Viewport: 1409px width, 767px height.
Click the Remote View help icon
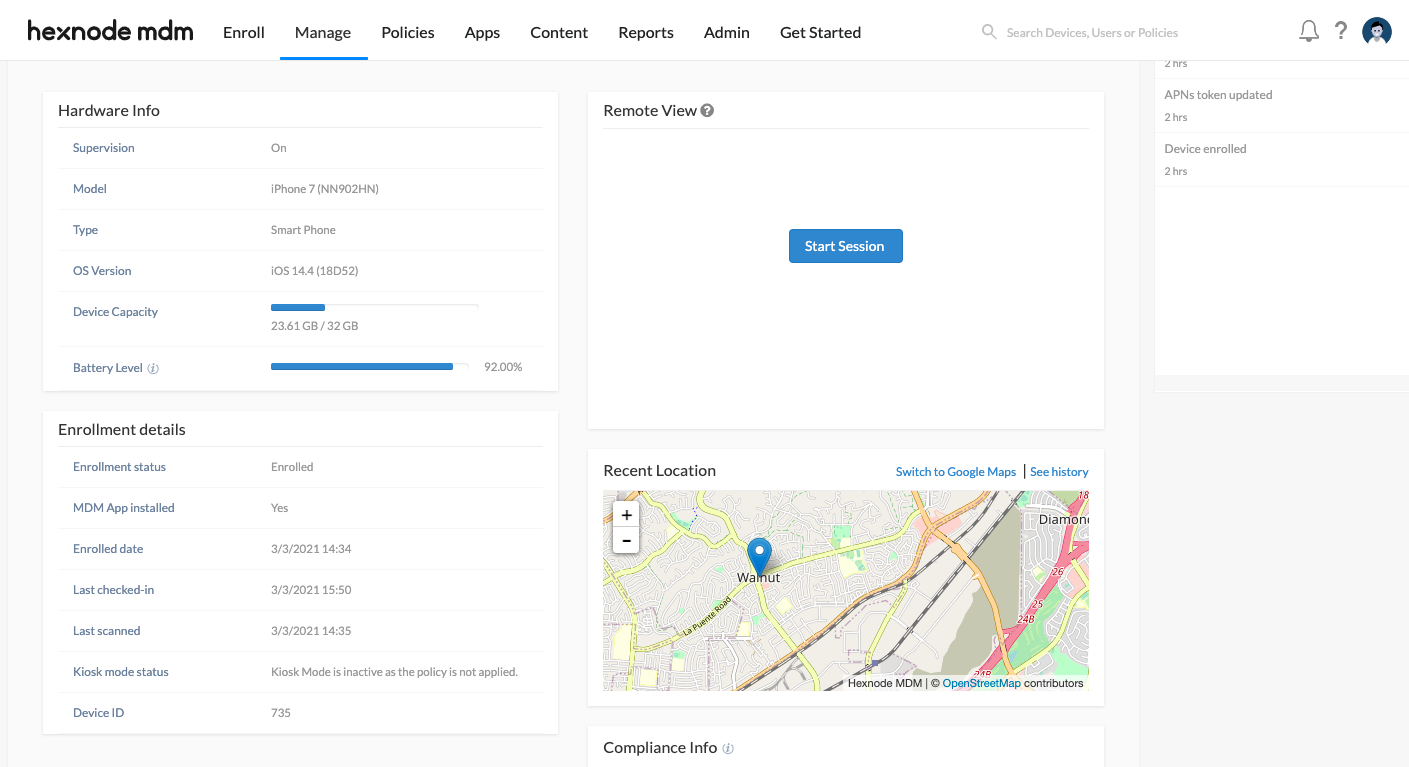pyautogui.click(x=707, y=111)
